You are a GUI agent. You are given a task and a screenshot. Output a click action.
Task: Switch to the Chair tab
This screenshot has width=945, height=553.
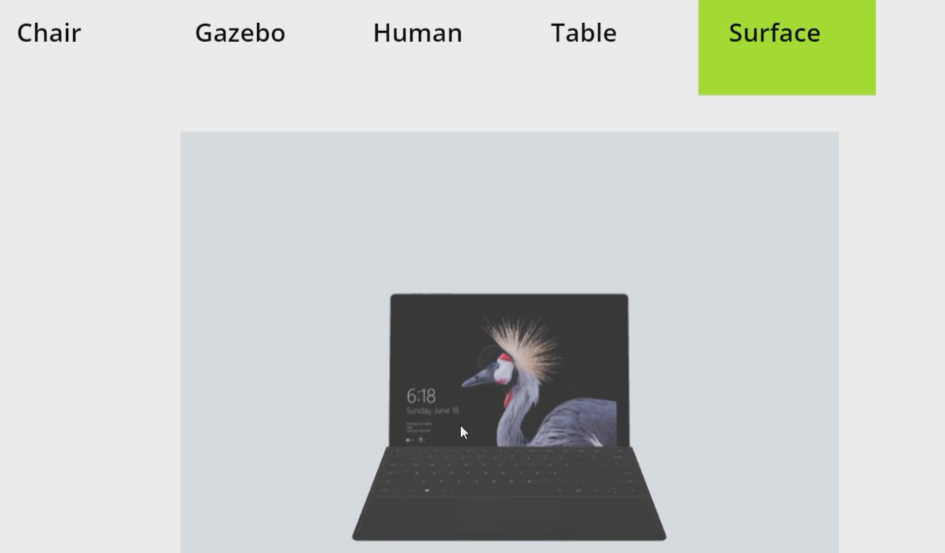49,33
